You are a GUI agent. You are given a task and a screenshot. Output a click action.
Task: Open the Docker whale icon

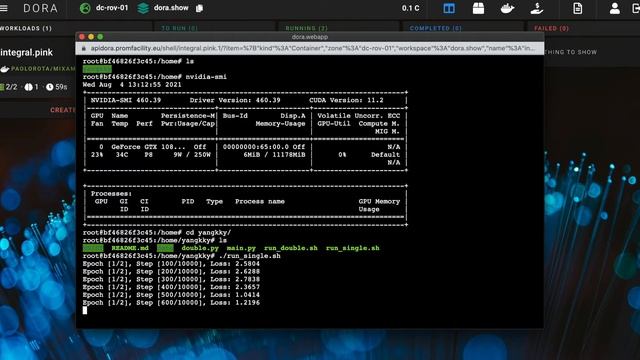tap(507, 8)
